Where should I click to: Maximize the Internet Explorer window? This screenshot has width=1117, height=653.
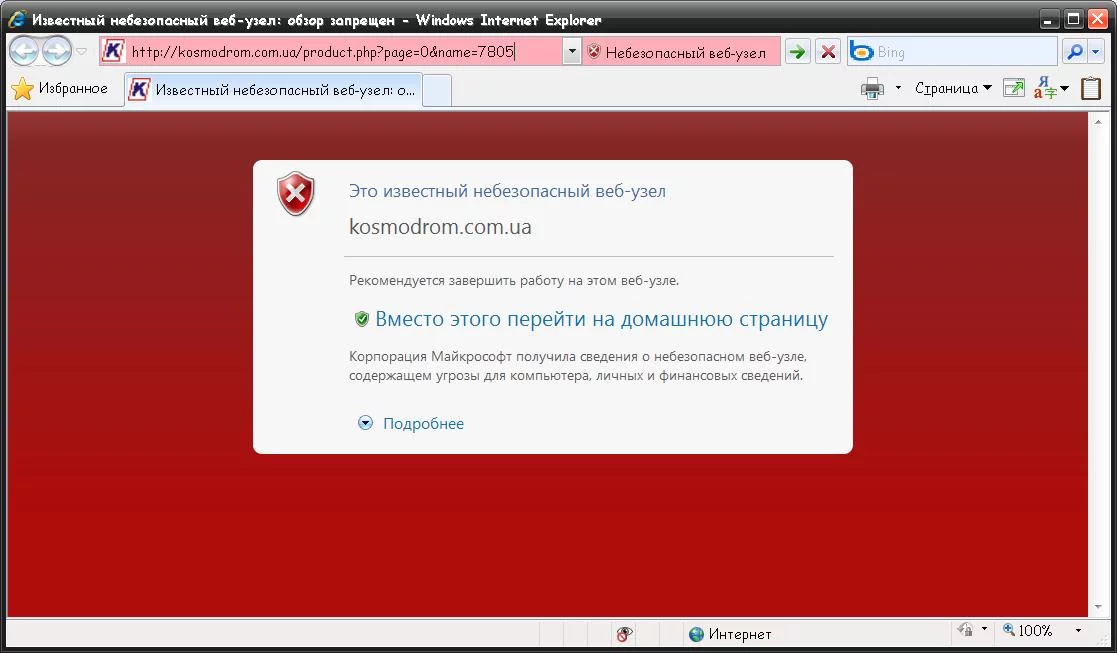[x=1073, y=20]
